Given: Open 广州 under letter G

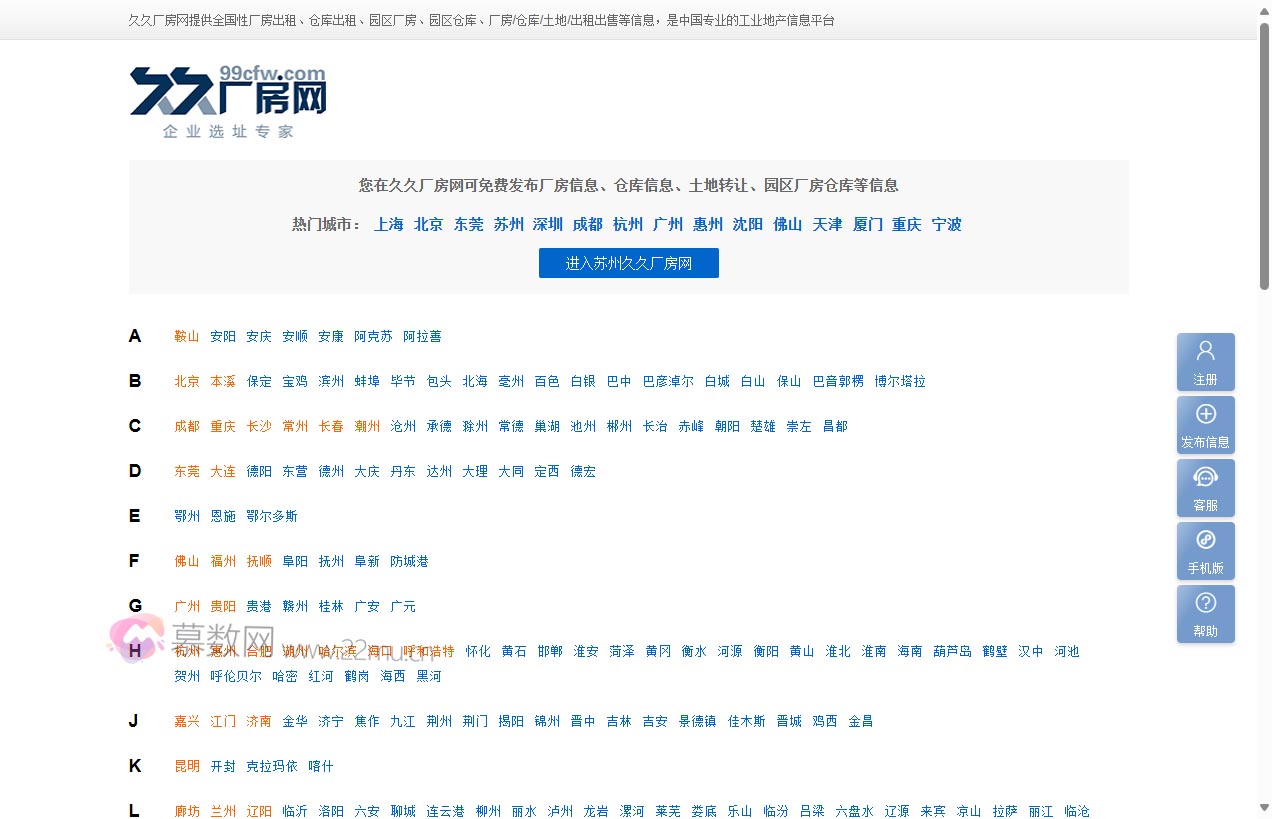Looking at the screenshot, I should point(186,606).
